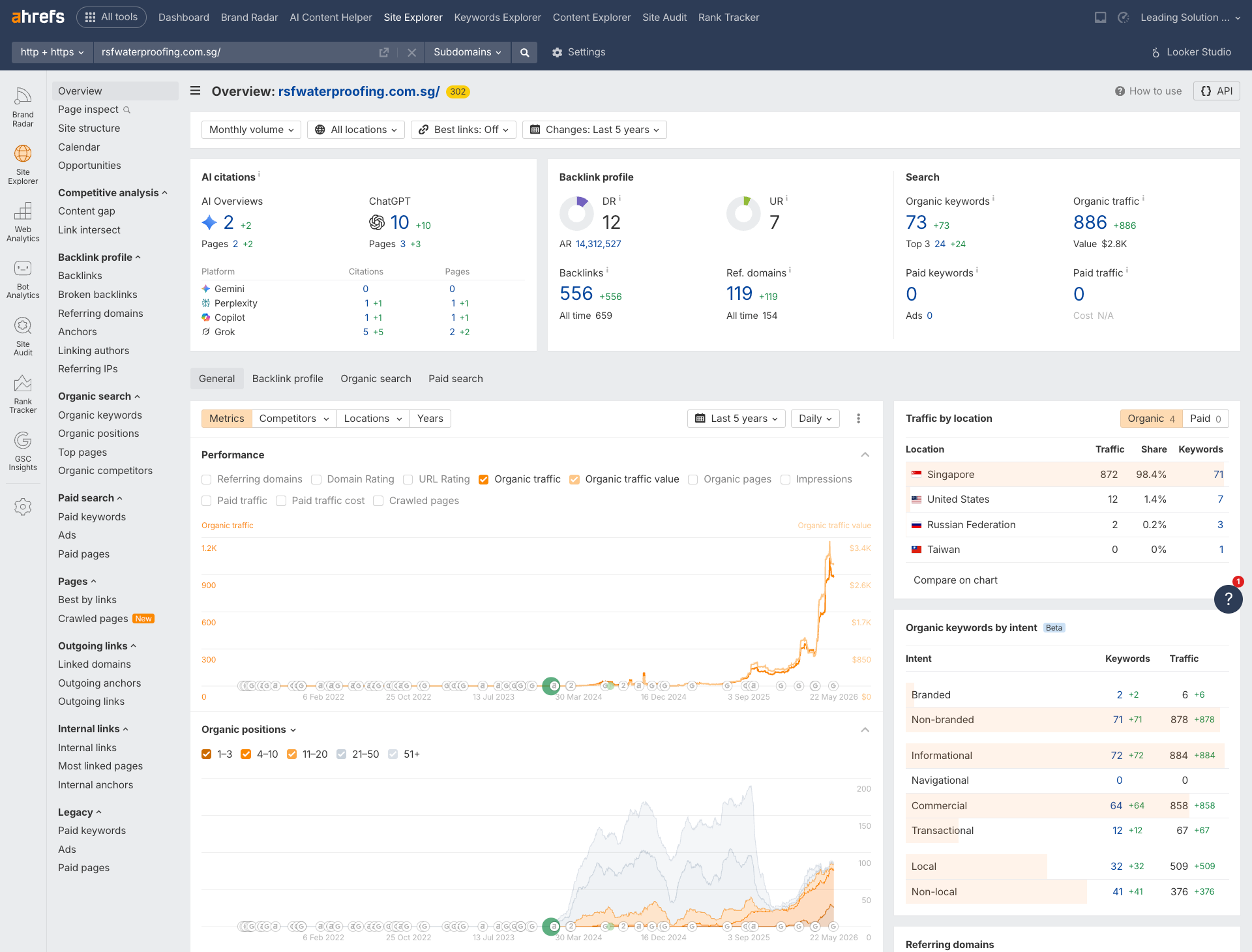Open the Daily interval dropdown
The image size is (1252, 952).
[x=815, y=419]
